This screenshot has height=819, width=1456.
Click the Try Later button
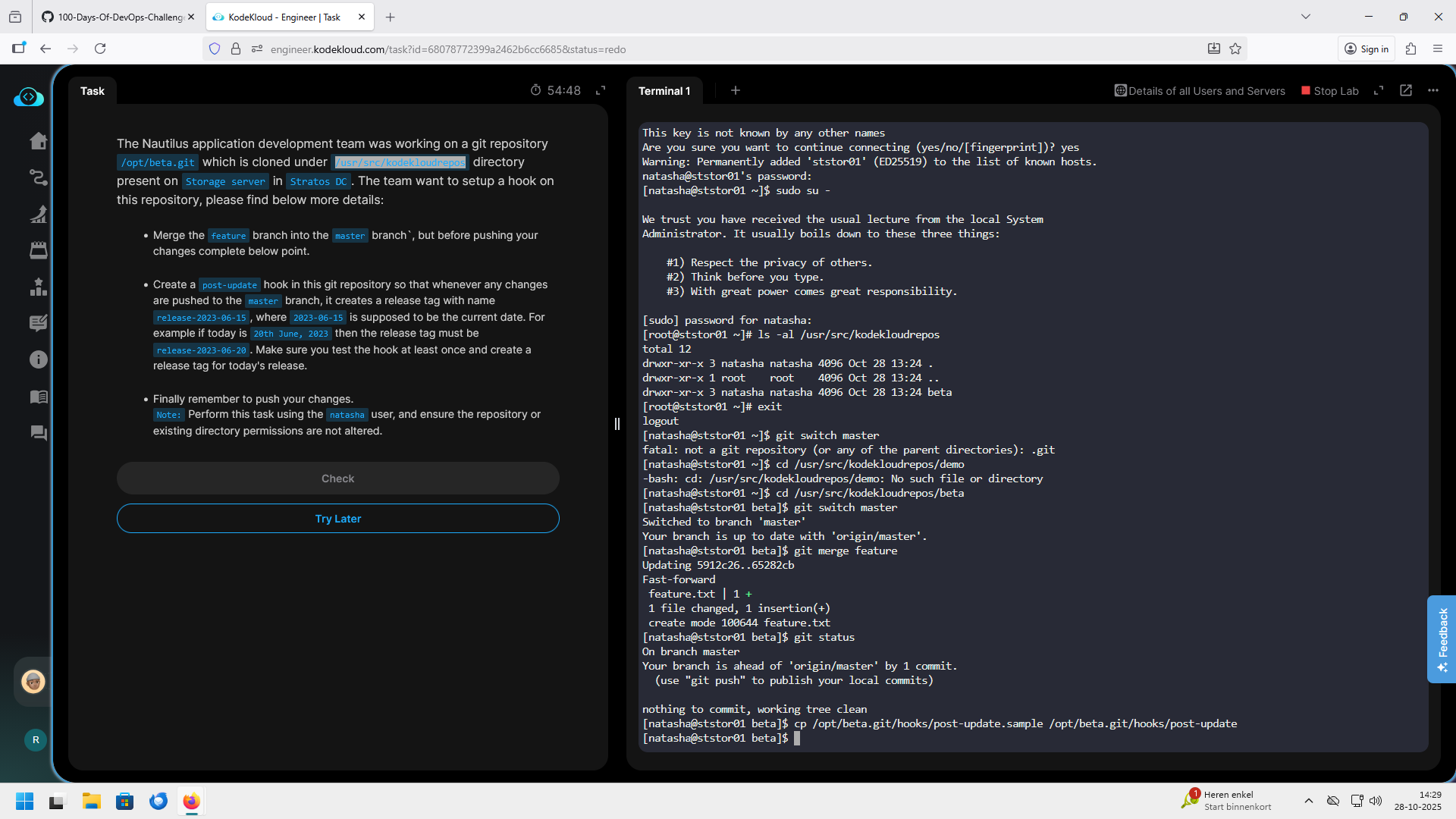337,519
